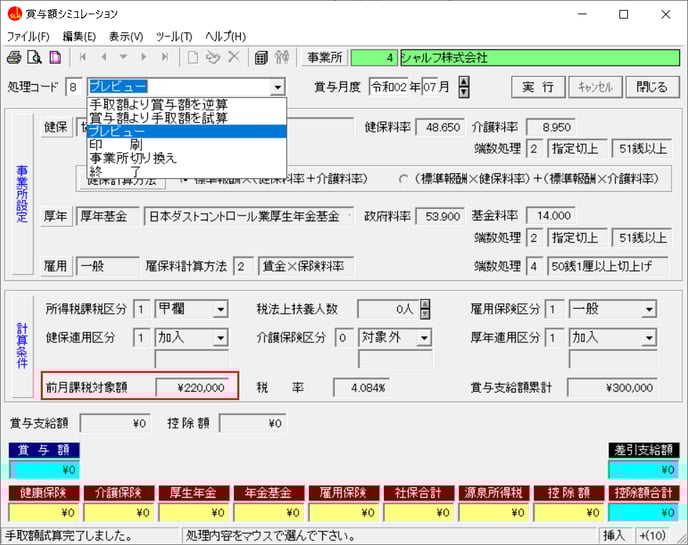Viewport: 688px width, 545px height.
Task: Collapse the 処理コード dropdown arrow
Action: point(277,87)
